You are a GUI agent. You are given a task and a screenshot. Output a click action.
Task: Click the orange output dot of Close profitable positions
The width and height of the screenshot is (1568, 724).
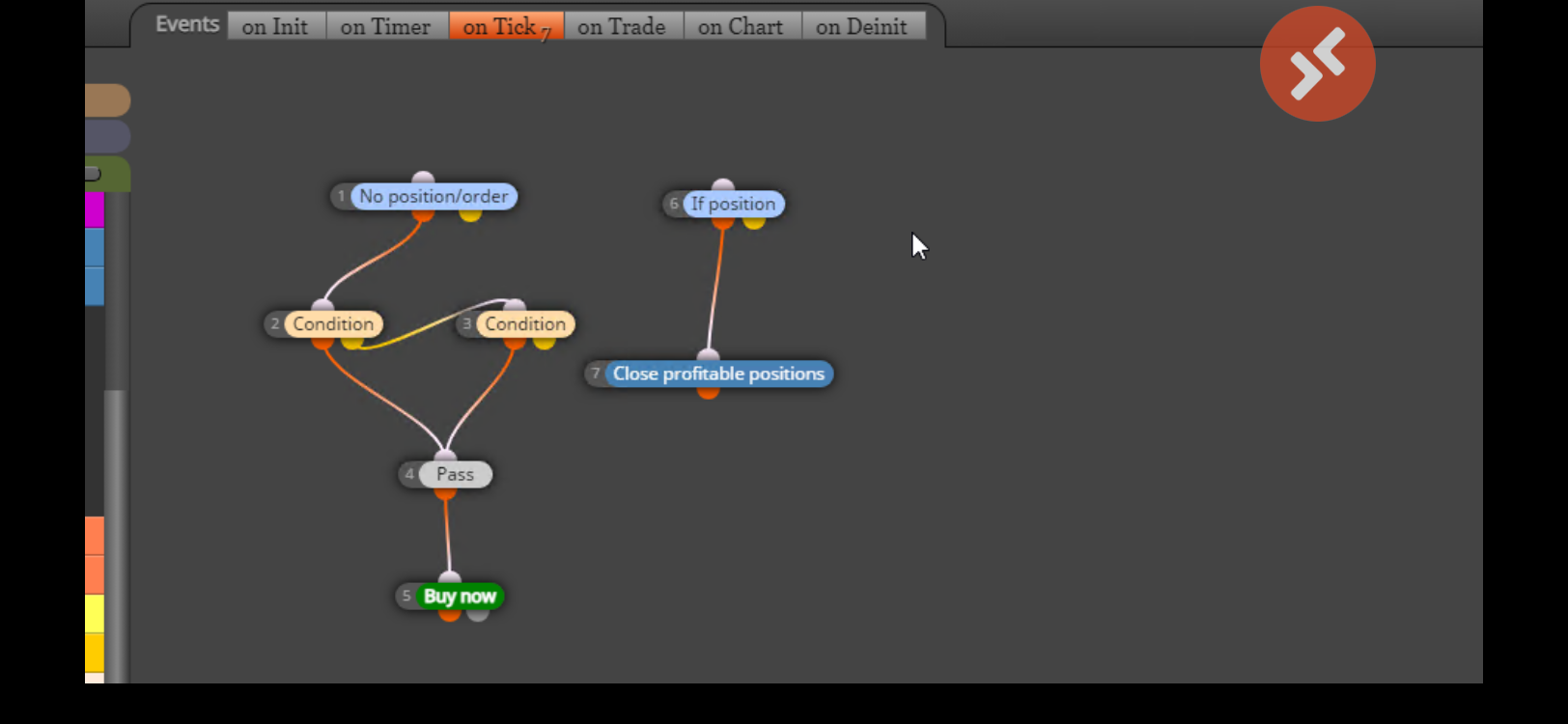(708, 392)
